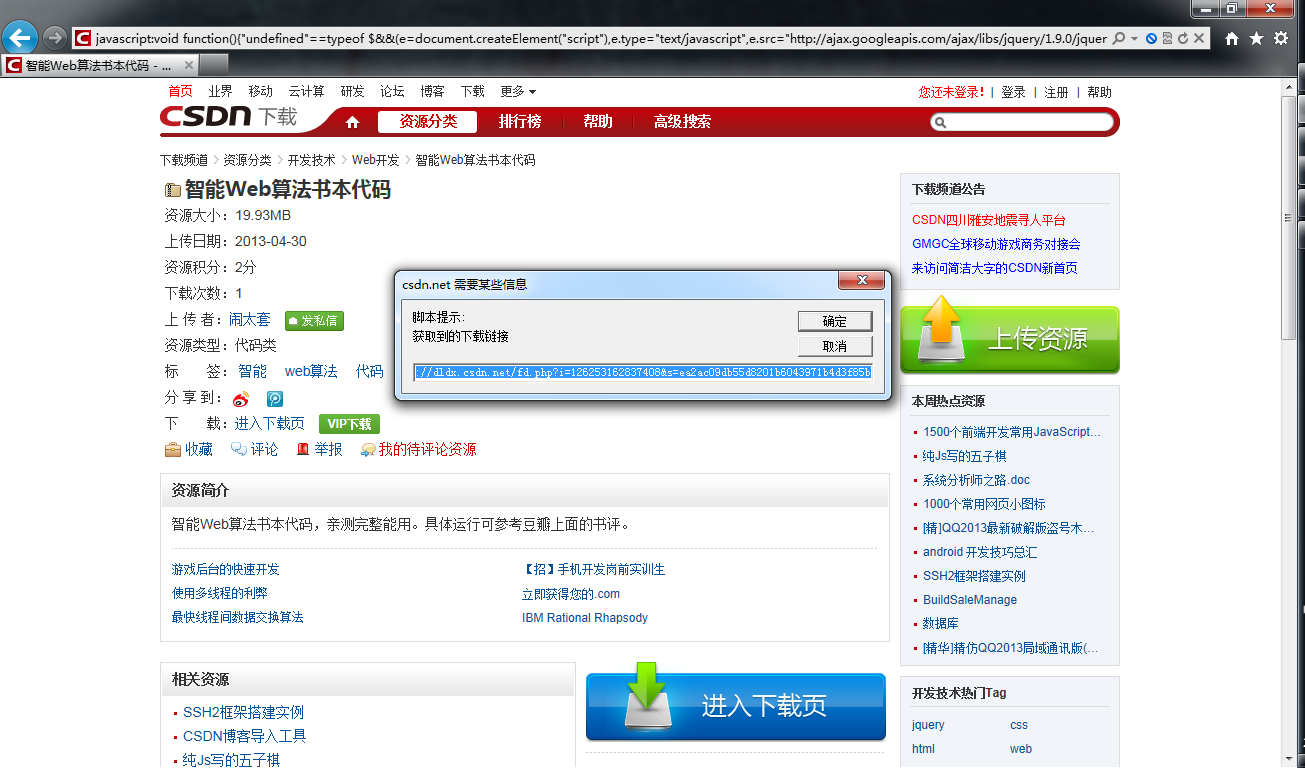Open the address bar autocomplete dropdown arrow

click(x=1135, y=38)
